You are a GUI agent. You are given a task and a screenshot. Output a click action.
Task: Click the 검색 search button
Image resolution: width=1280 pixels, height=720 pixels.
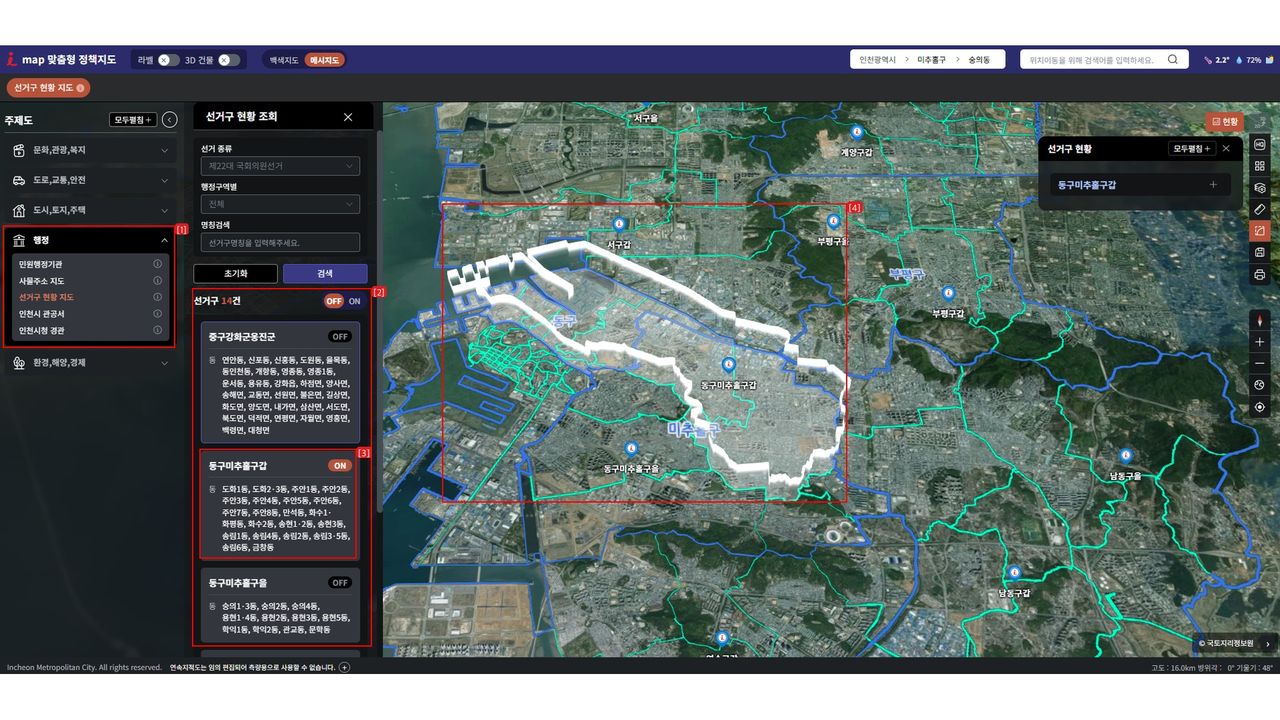point(325,273)
